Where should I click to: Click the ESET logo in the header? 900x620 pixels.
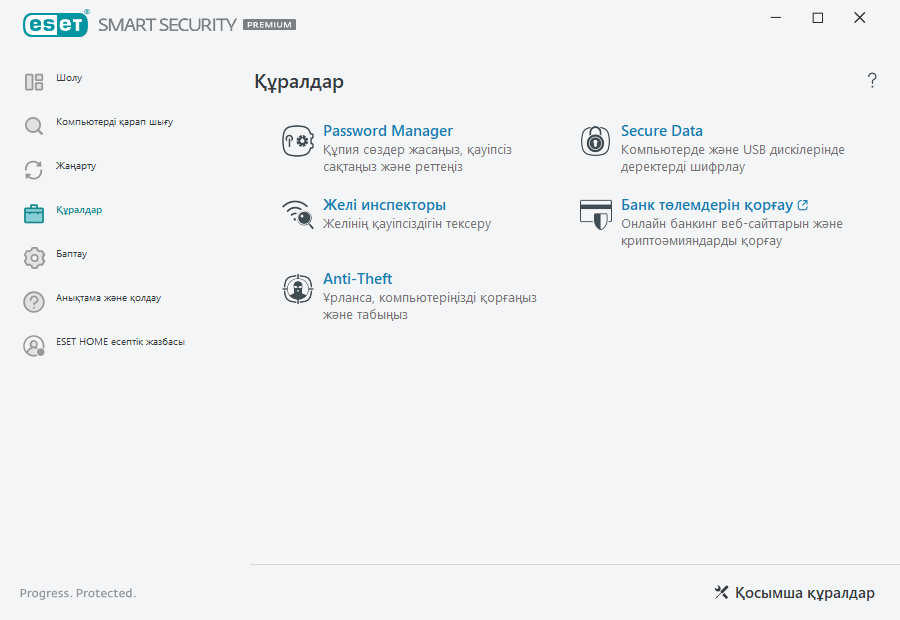[55, 24]
